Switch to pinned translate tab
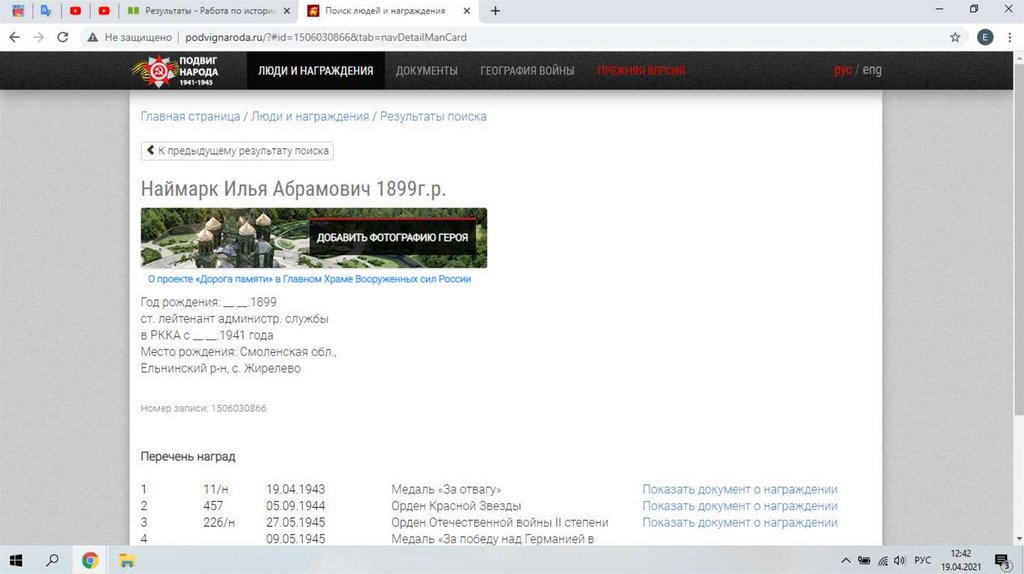Viewport: 1024px width, 574px height. pos(46,10)
